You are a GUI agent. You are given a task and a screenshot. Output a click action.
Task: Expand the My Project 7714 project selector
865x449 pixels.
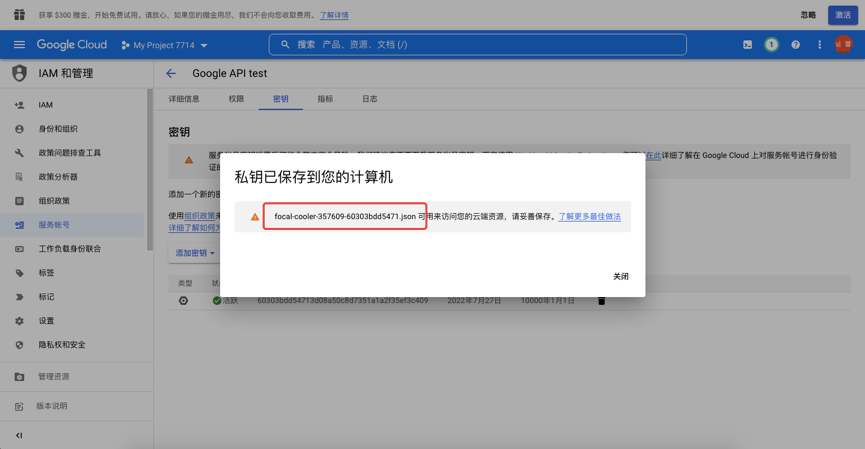tap(165, 45)
